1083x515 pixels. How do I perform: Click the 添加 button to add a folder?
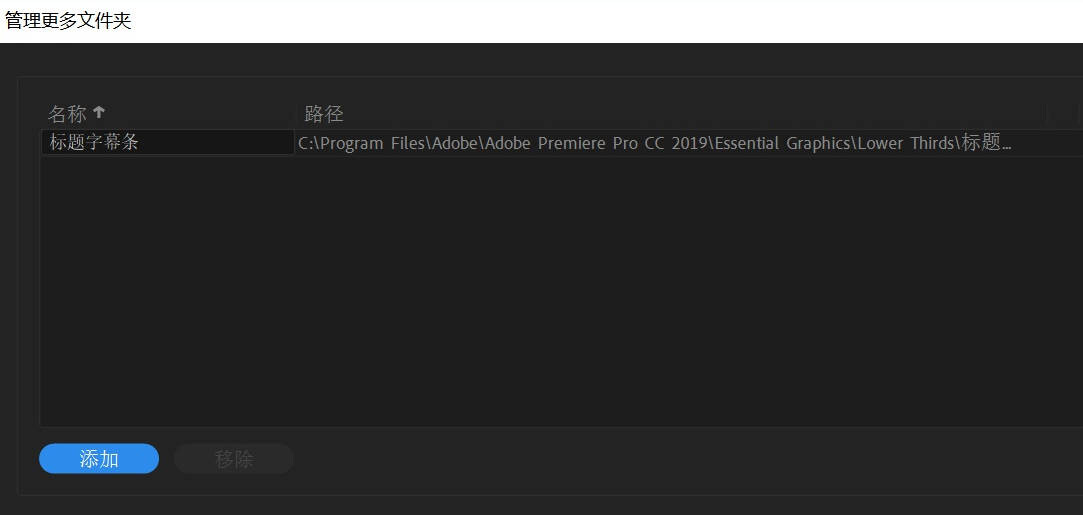[x=99, y=459]
